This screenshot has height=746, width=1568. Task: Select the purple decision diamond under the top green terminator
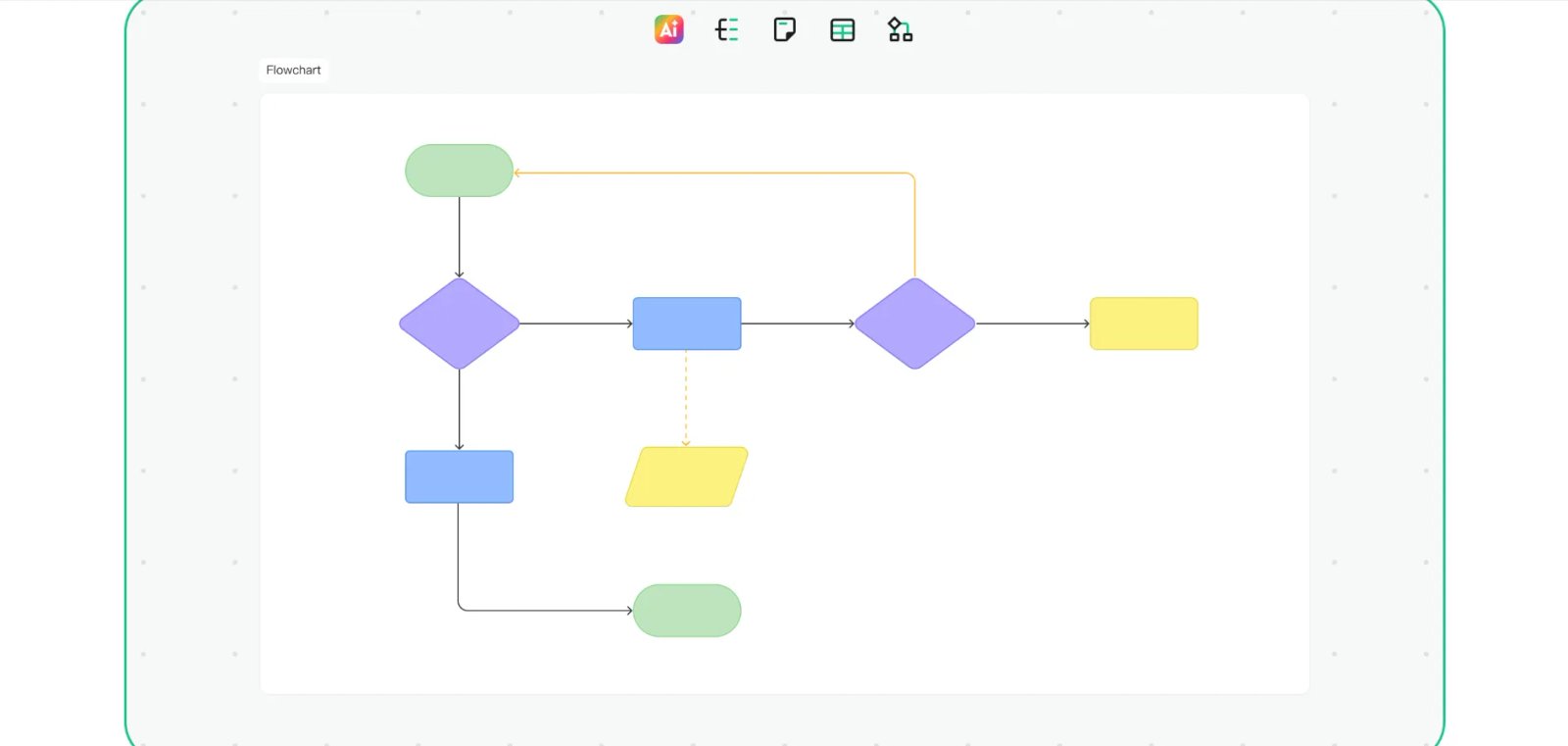click(459, 323)
